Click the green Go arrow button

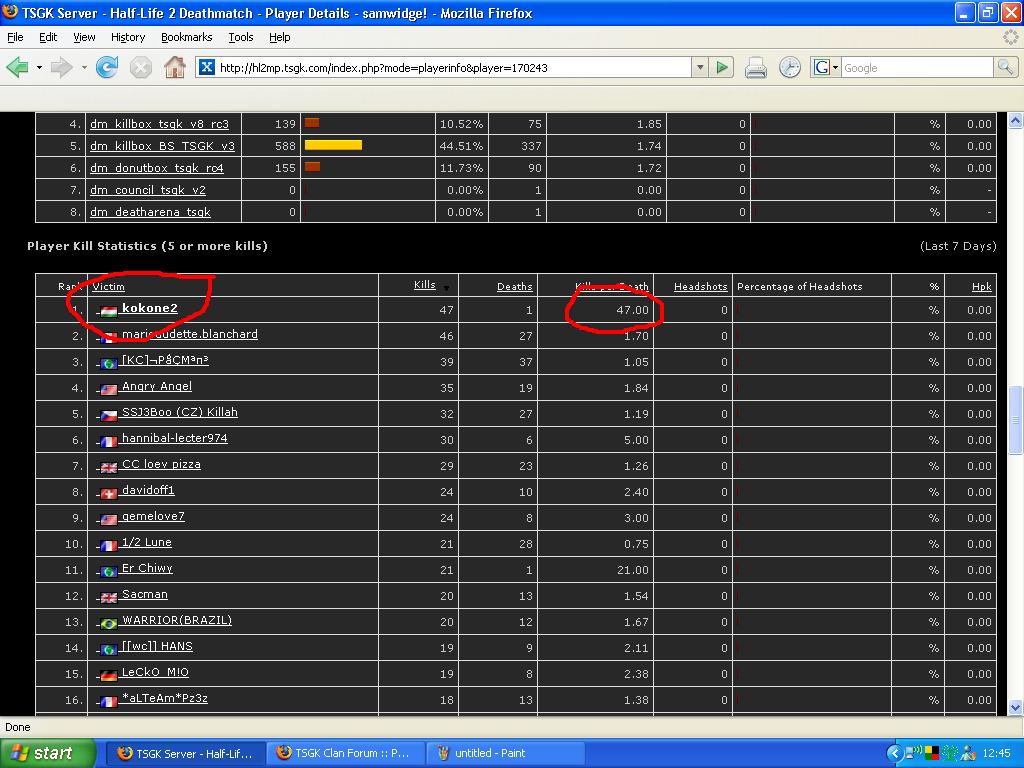click(723, 68)
